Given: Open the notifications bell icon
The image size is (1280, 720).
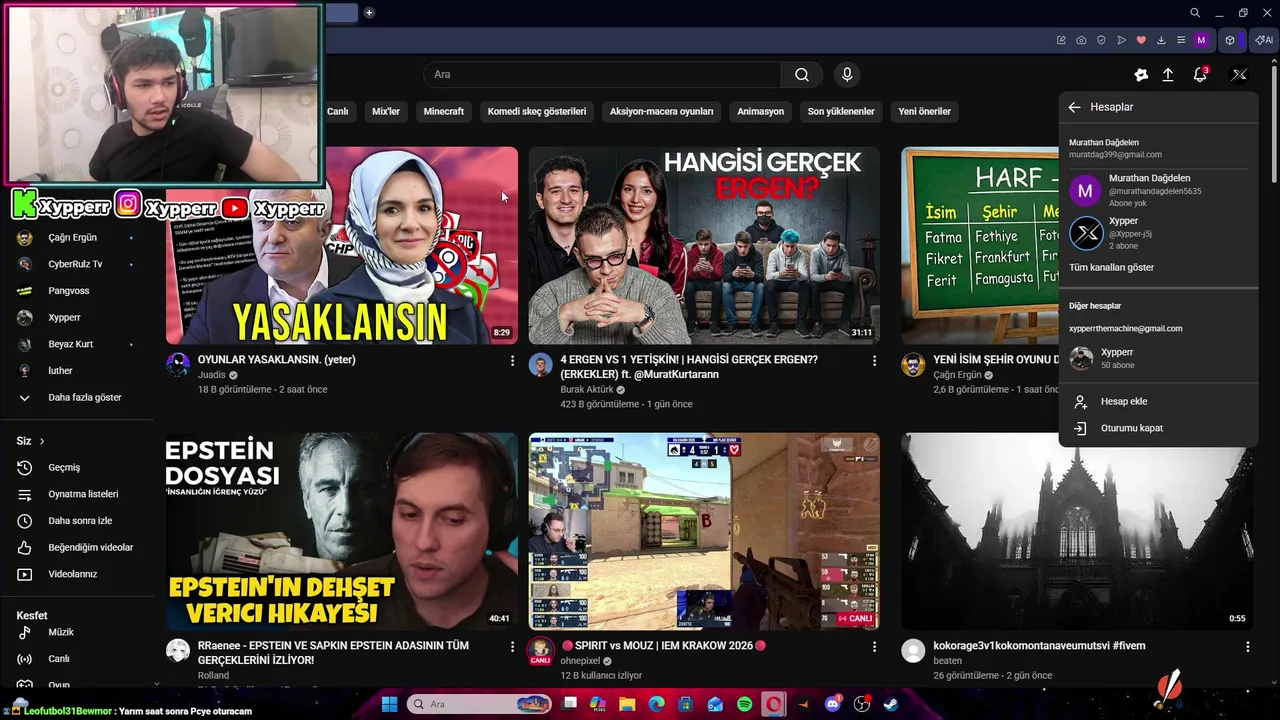Looking at the screenshot, I should point(1200,75).
